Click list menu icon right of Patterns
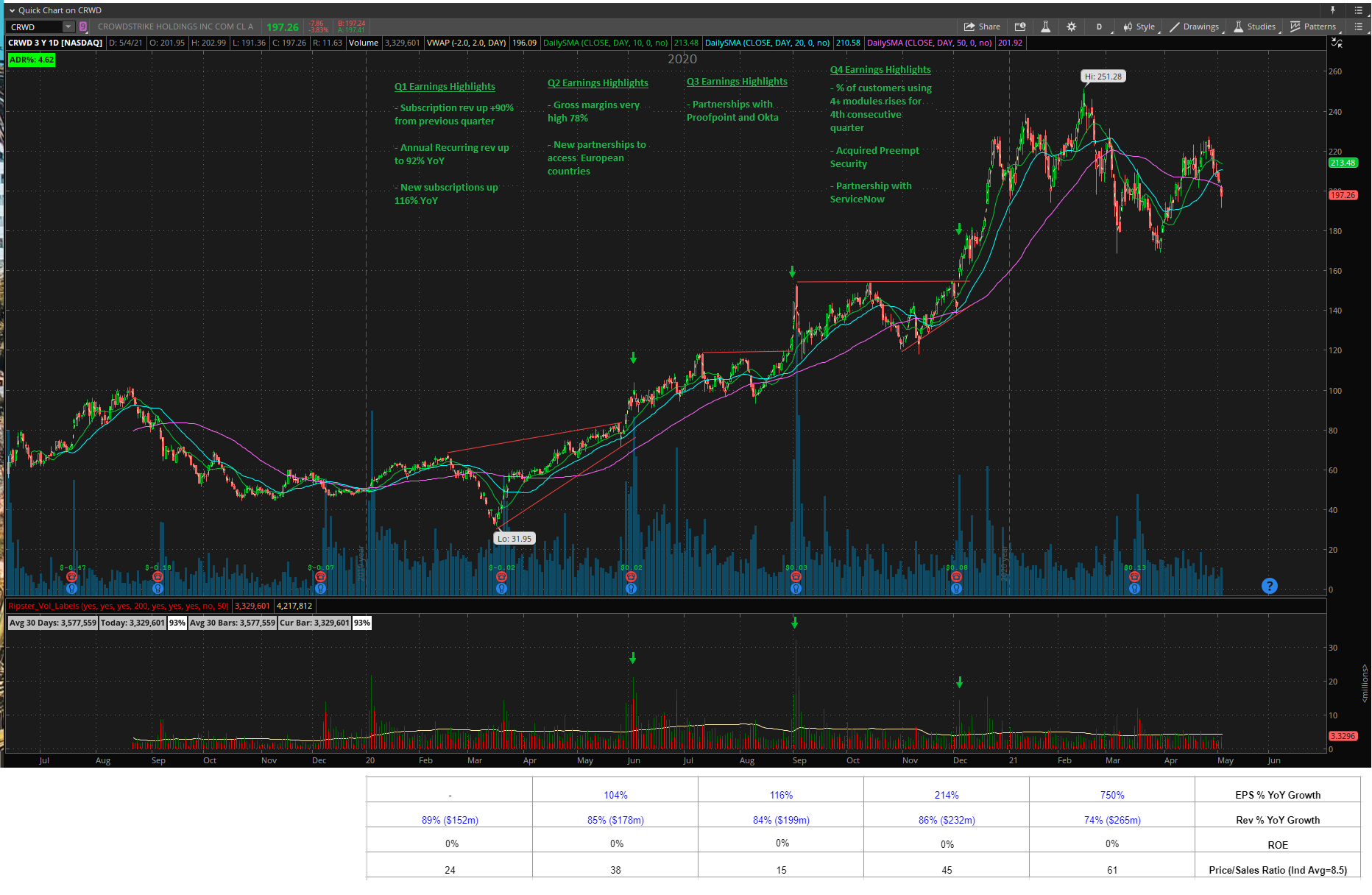The height and width of the screenshot is (895, 1372). point(1359,26)
